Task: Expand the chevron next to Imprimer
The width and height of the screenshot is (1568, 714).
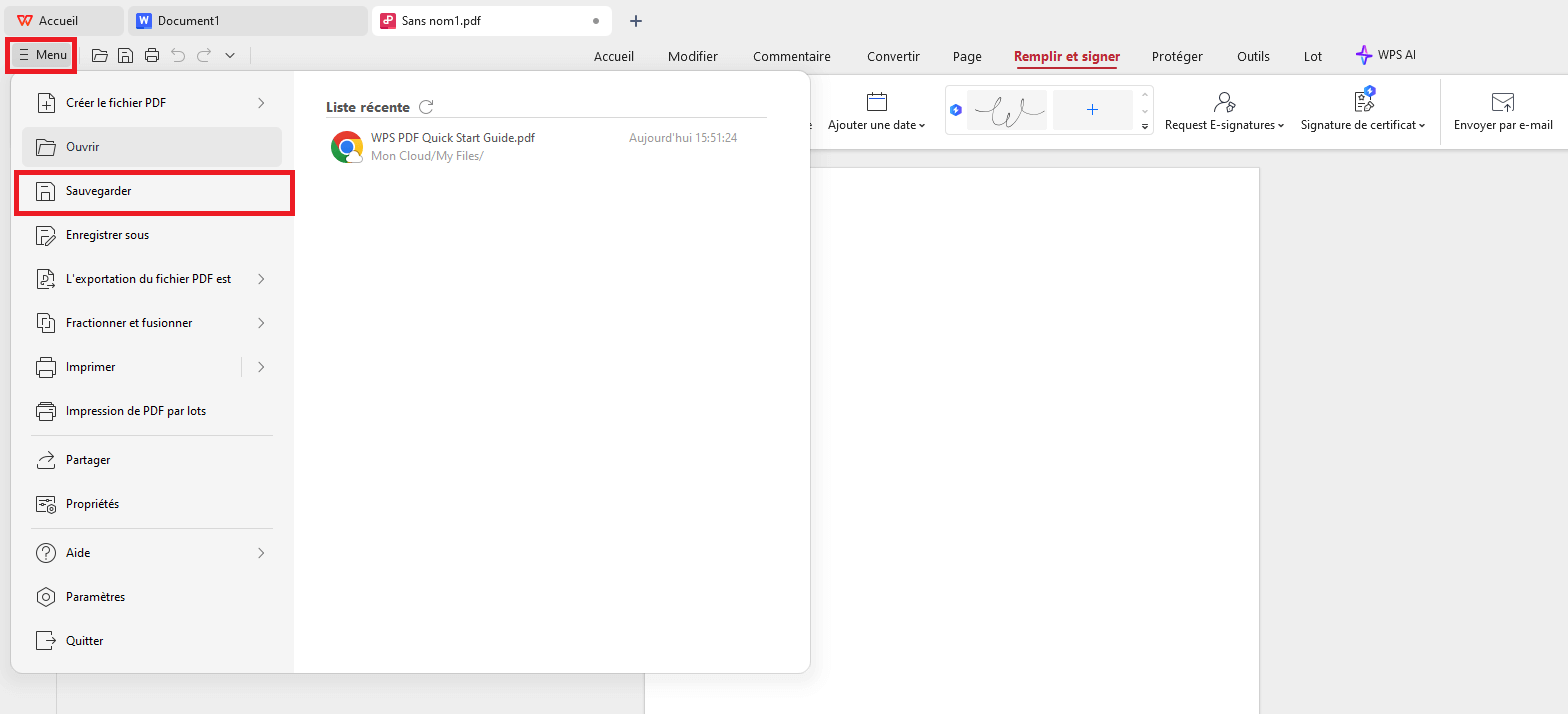Action: [x=261, y=367]
